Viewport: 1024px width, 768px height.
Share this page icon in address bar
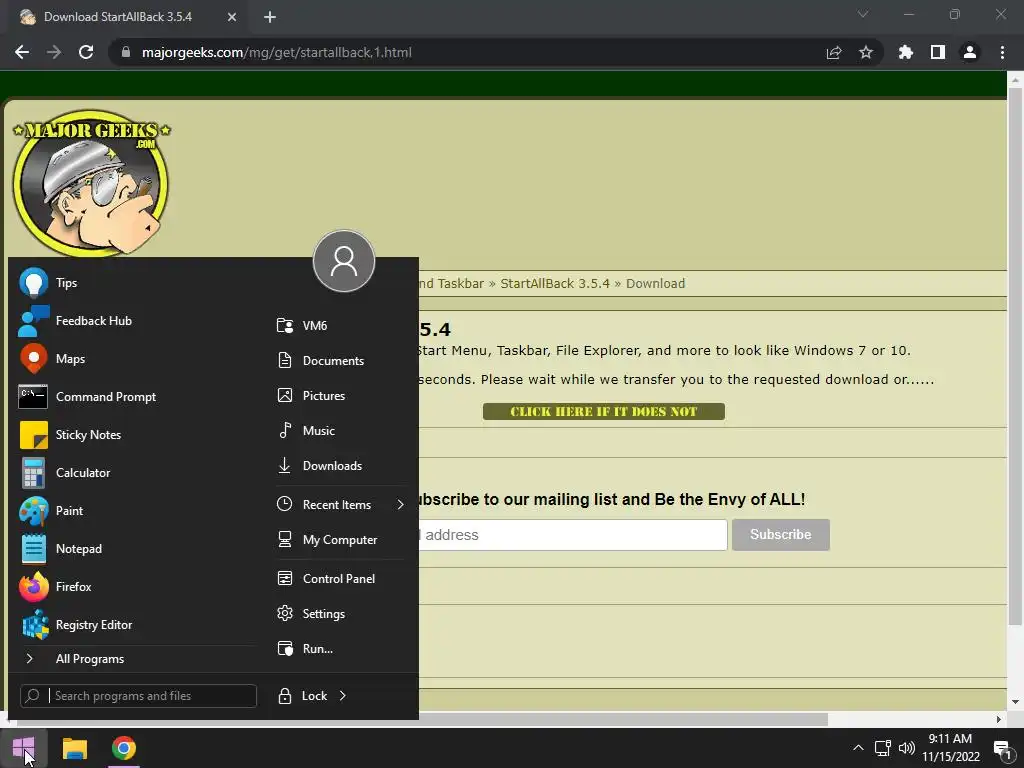click(x=834, y=52)
